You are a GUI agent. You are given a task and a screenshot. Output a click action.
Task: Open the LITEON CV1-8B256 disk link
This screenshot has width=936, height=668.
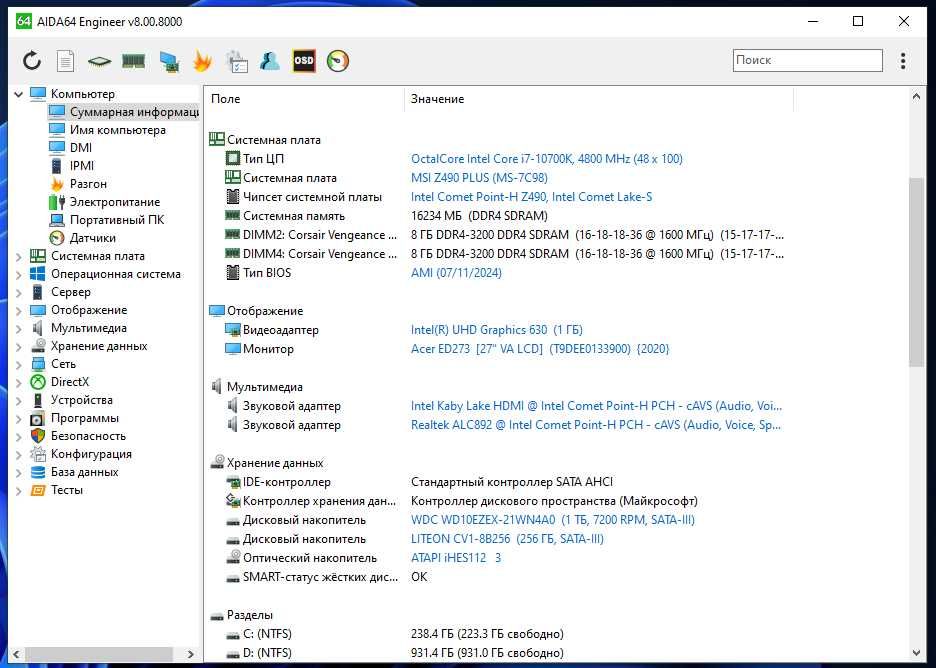pyautogui.click(x=507, y=539)
